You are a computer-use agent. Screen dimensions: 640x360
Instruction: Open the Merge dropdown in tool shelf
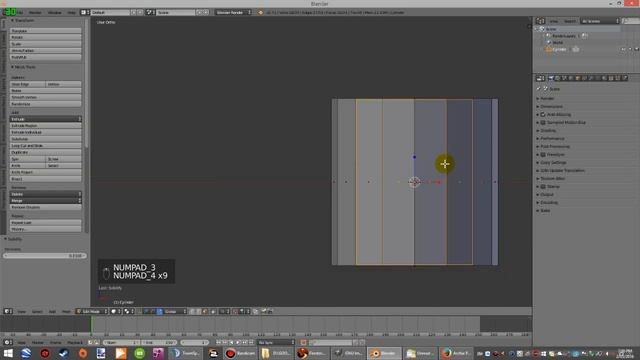pos(45,201)
